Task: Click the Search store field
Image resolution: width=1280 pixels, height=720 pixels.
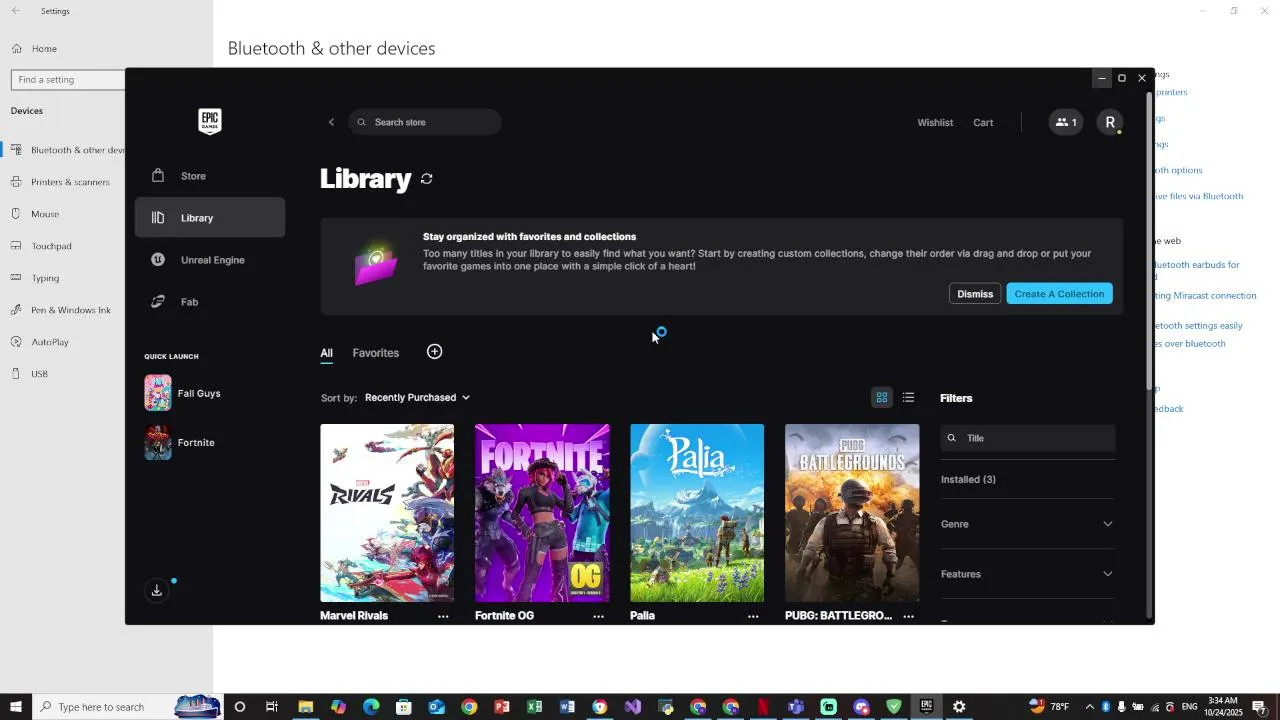Action: coord(425,122)
